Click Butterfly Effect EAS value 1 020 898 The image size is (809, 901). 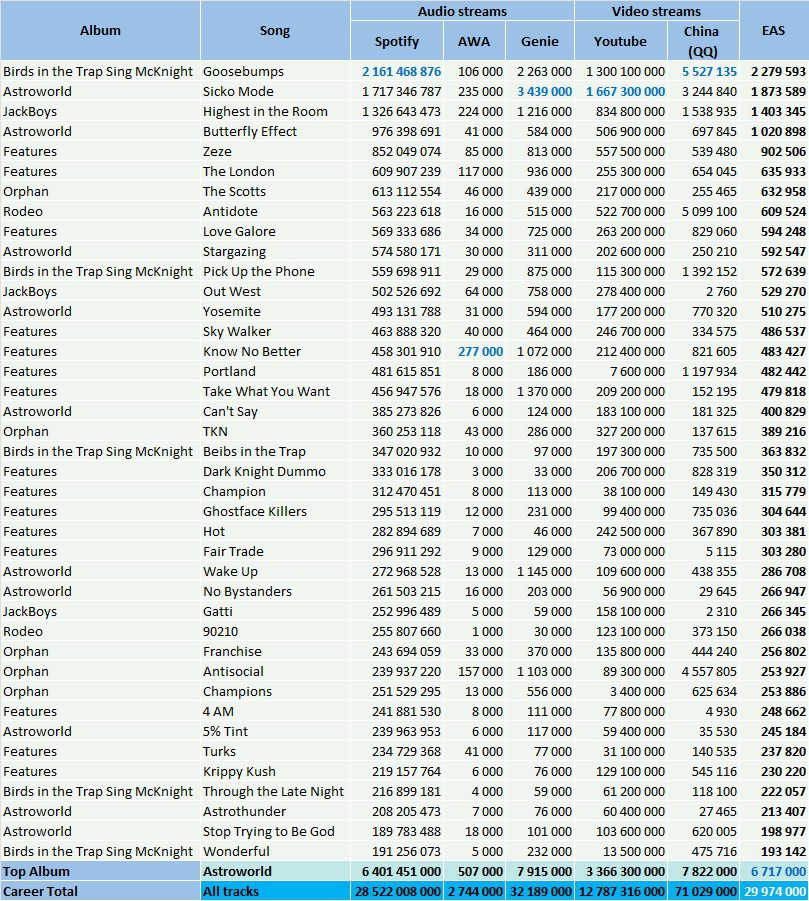coord(778,132)
